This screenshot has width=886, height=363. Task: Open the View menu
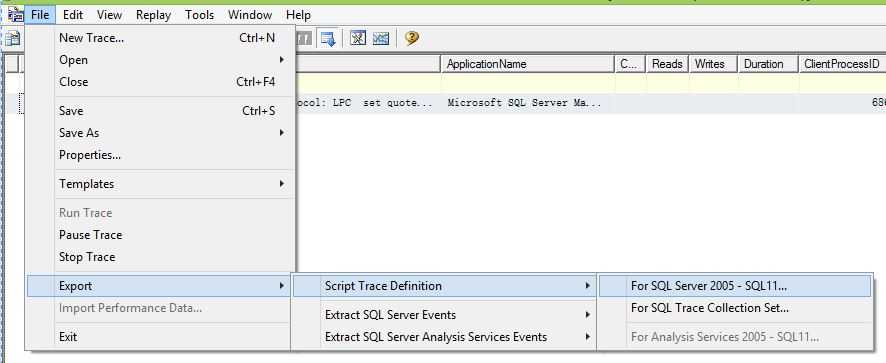coord(109,15)
